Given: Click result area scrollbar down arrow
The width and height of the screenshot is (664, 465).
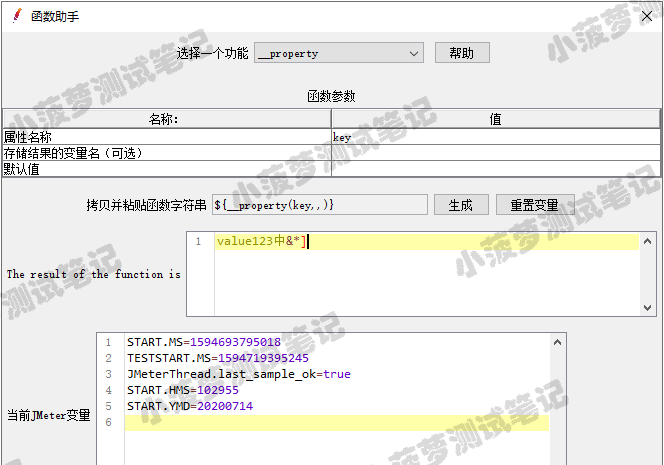Looking at the screenshot, I should tap(647, 307).
